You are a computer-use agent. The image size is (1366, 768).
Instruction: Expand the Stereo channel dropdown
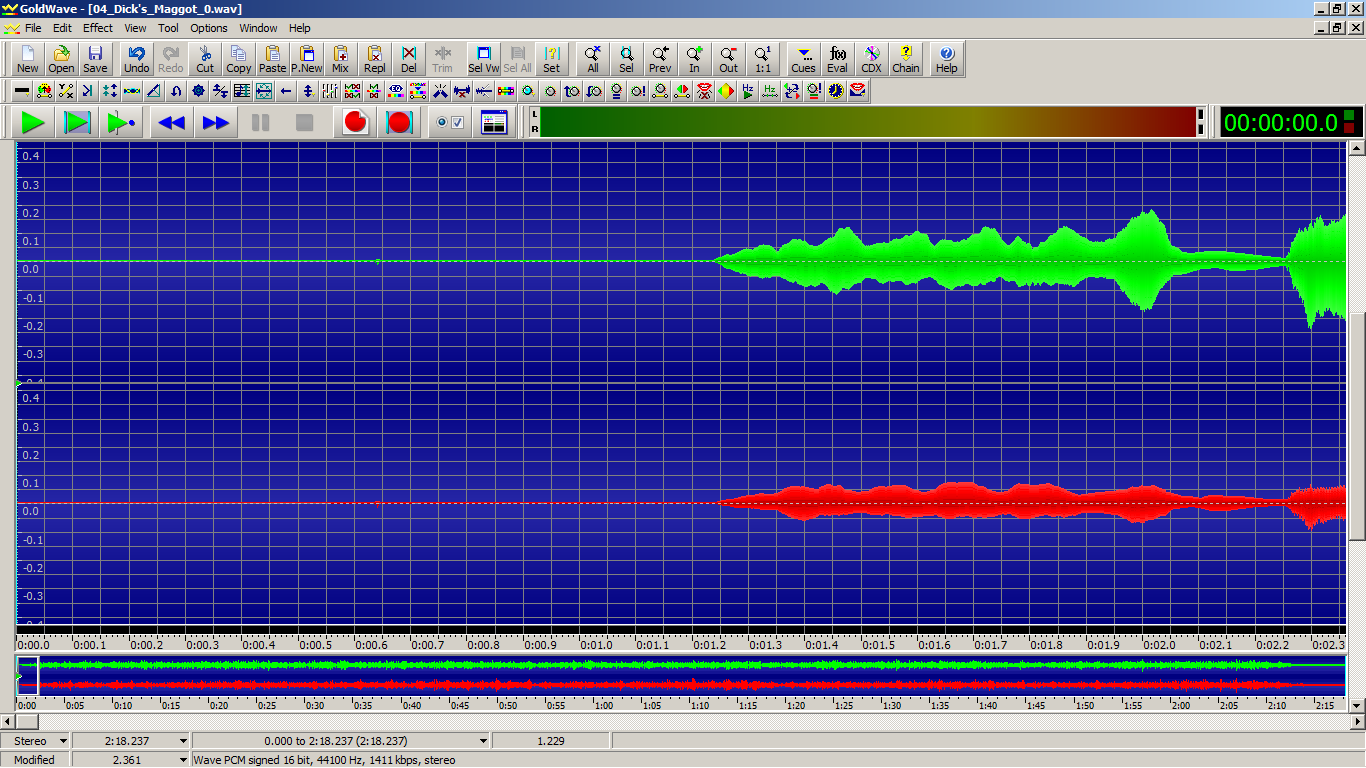[x=64, y=741]
